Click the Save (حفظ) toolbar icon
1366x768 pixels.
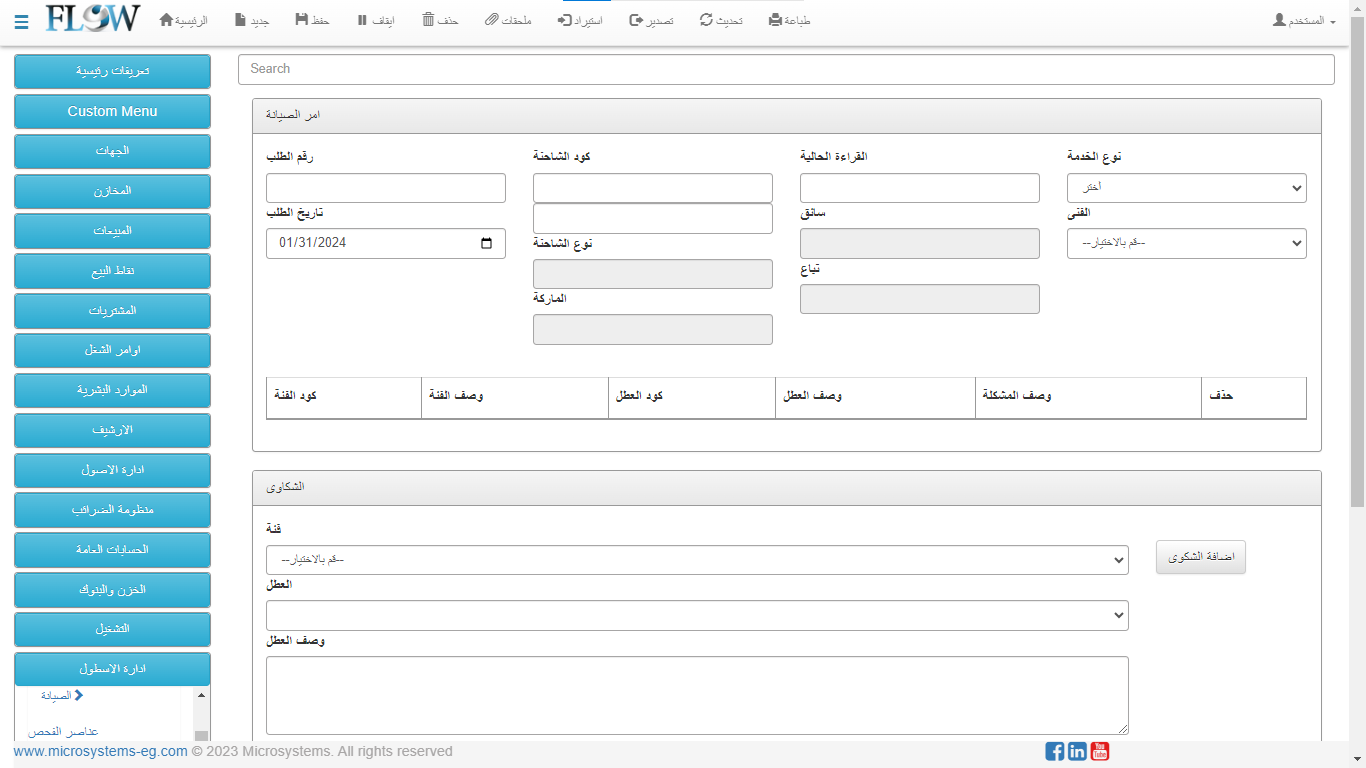[x=302, y=20]
